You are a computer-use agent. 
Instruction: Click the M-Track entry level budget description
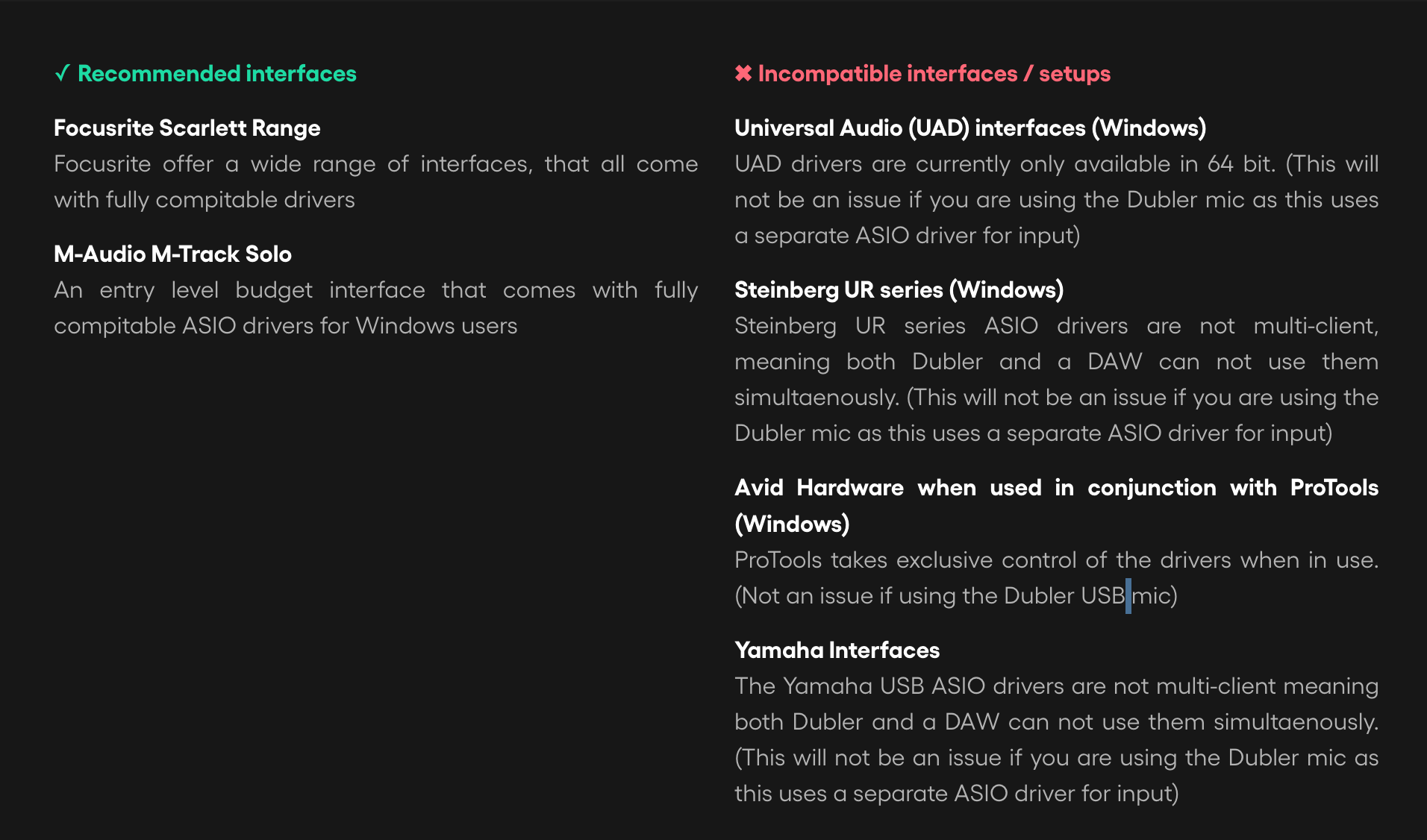(375, 308)
